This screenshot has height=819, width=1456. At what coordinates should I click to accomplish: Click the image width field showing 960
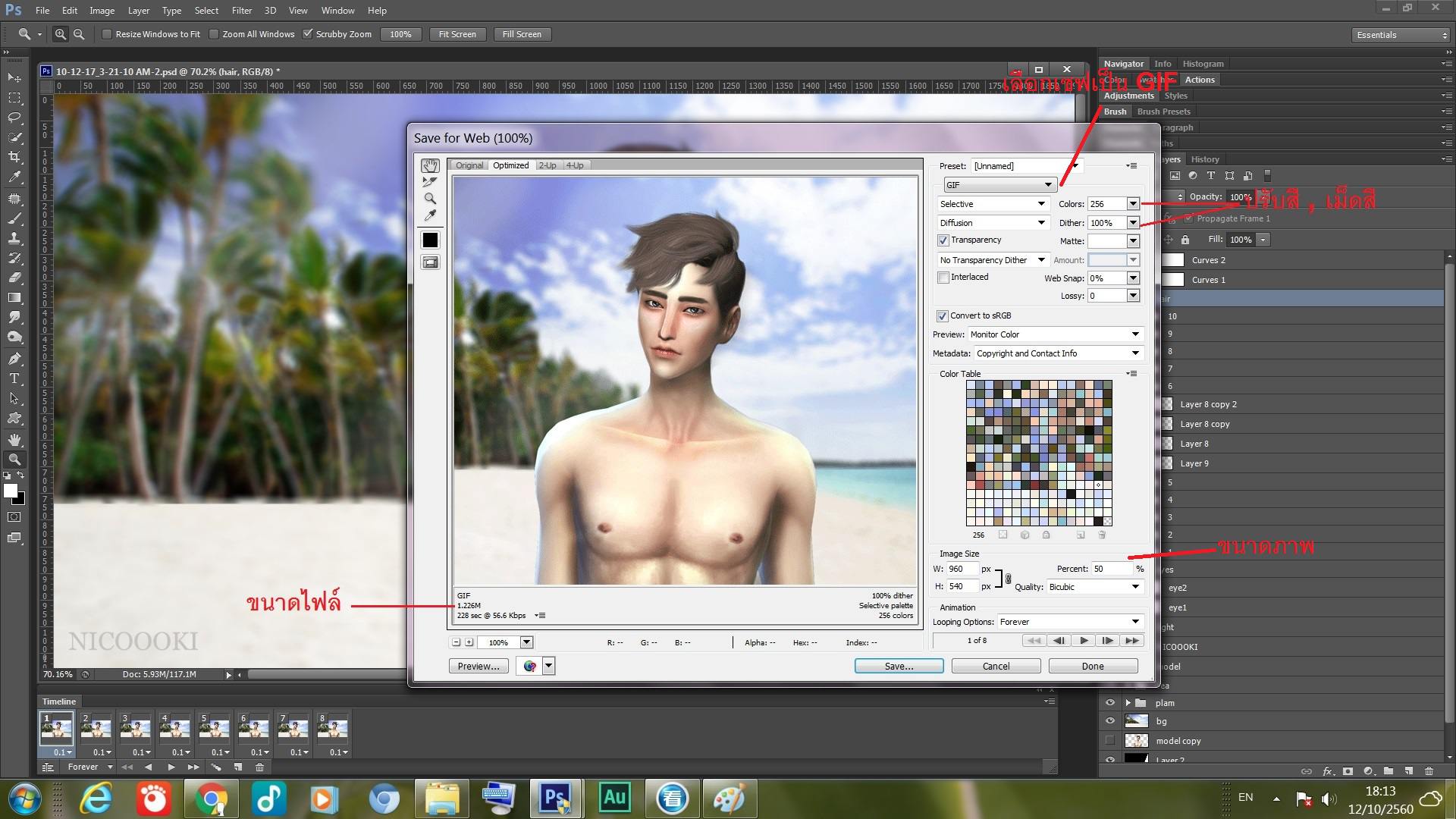coord(962,569)
